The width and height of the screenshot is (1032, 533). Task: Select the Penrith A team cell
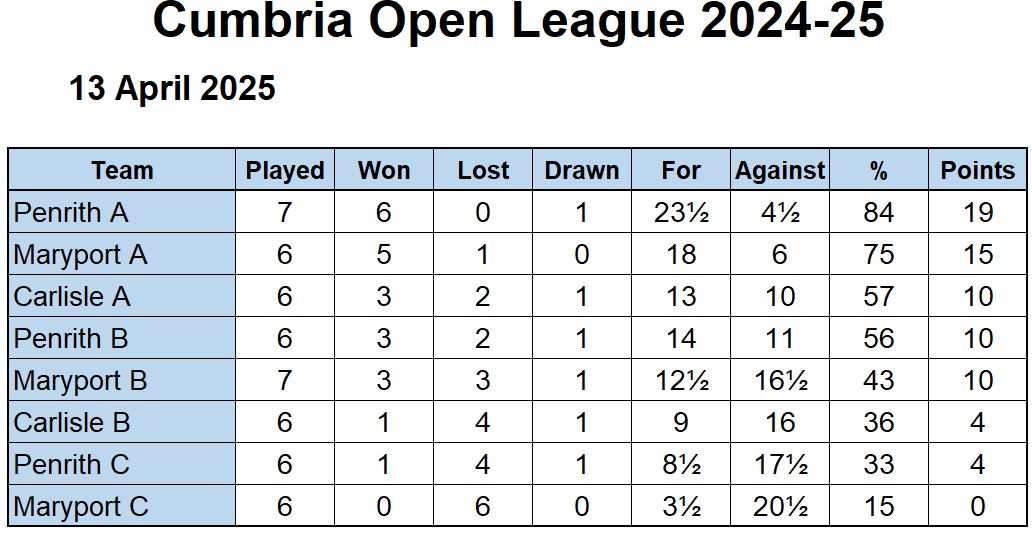pyautogui.click(x=122, y=212)
